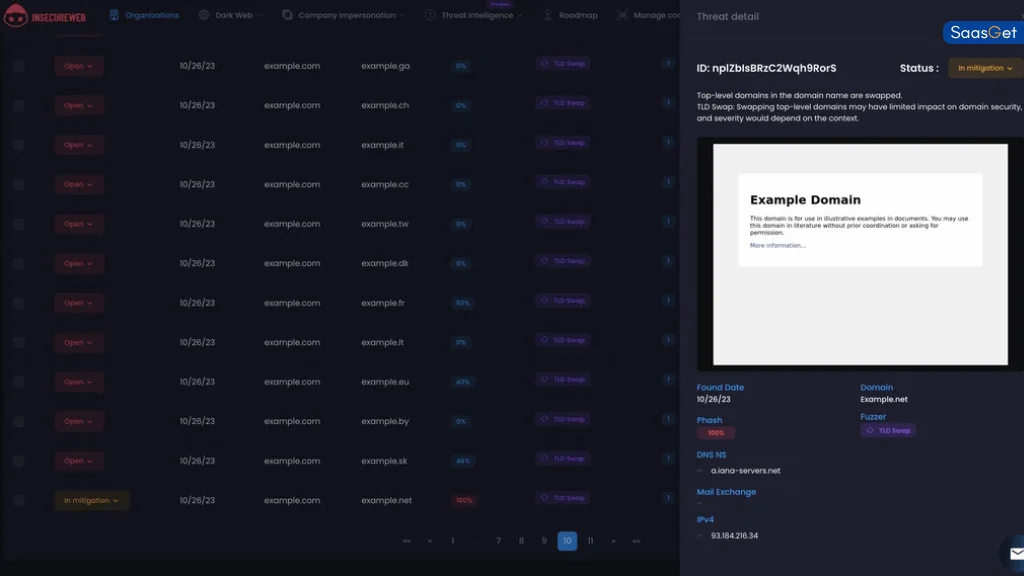Image resolution: width=1024 pixels, height=576 pixels.
Task: Click the INSECUREWEB mascot logo icon
Action: tap(18, 16)
